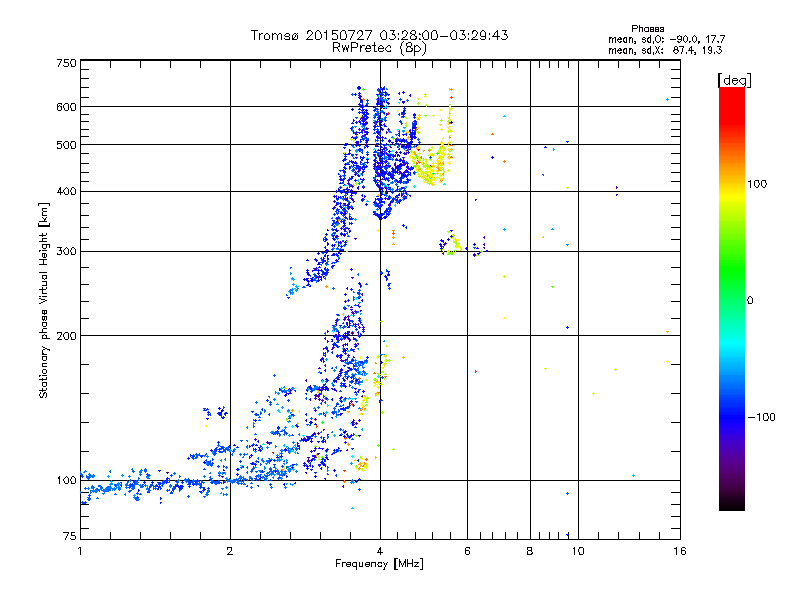This screenshot has width=800, height=600.
Task: Click the 'Stationary phase Virtual Height [km]' axis label
Action: [x=44, y=300]
